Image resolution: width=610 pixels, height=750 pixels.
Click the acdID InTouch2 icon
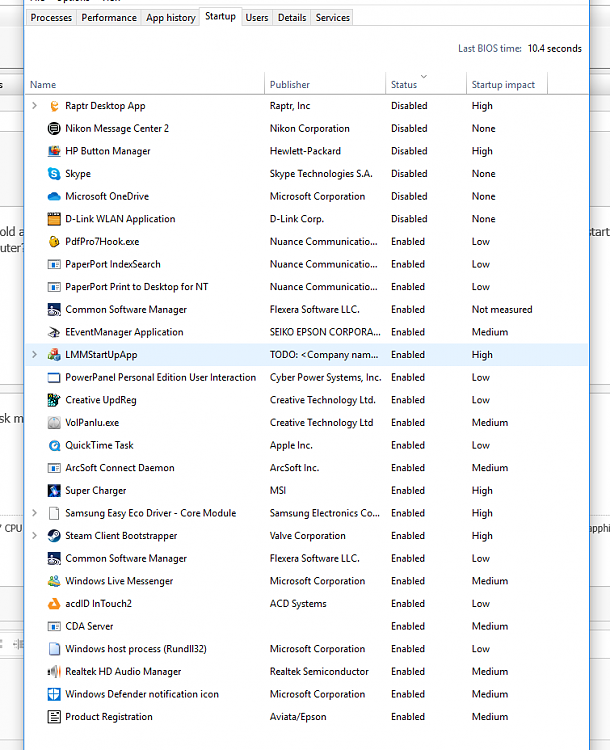(54, 604)
